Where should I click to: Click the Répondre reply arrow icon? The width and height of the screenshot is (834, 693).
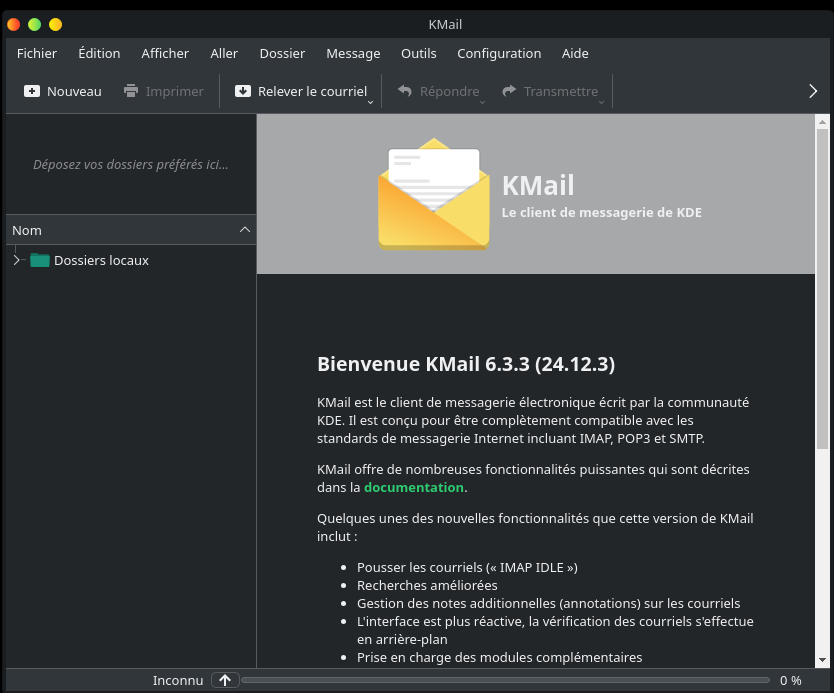click(x=405, y=91)
